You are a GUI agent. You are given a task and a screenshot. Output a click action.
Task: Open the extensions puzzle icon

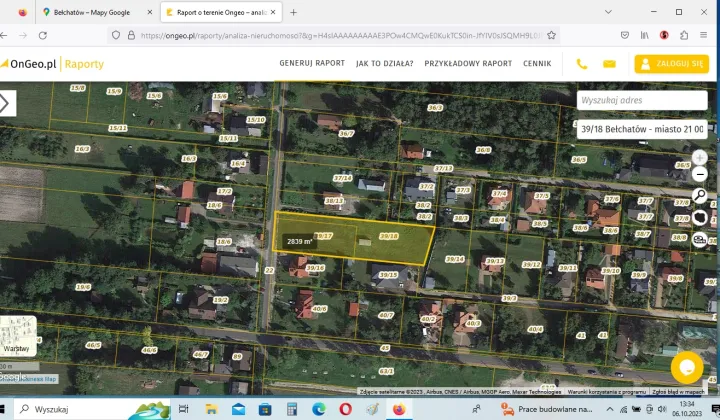(x=684, y=35)
